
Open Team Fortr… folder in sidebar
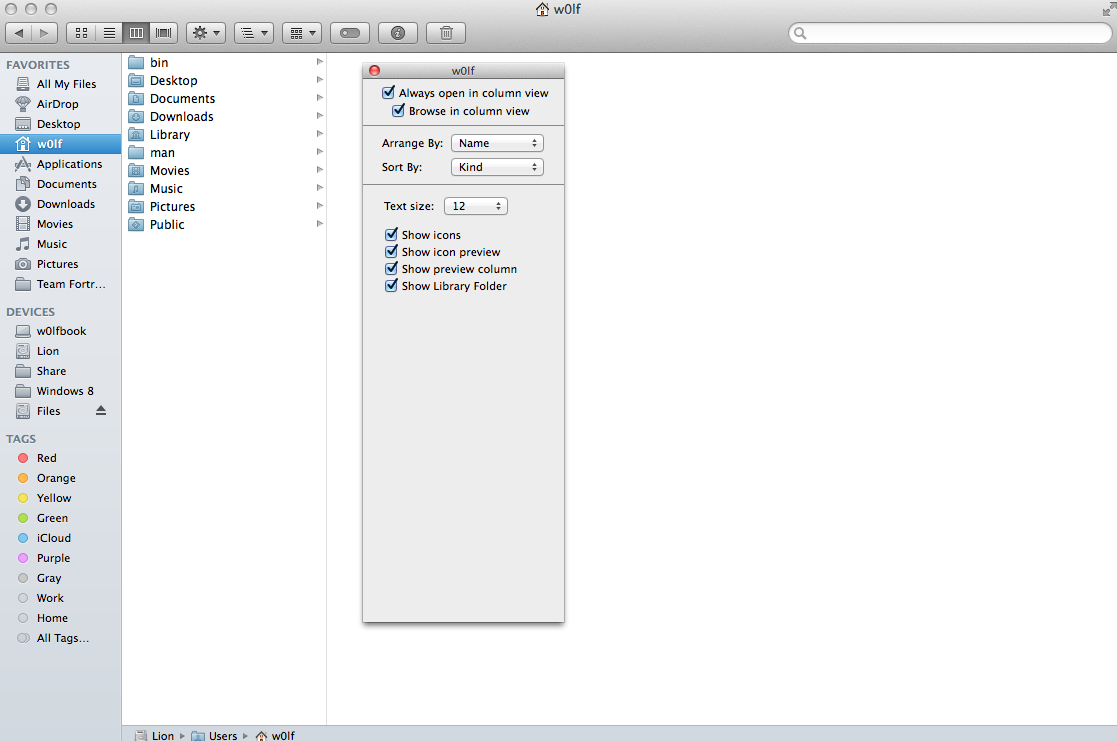coord(61,284)
